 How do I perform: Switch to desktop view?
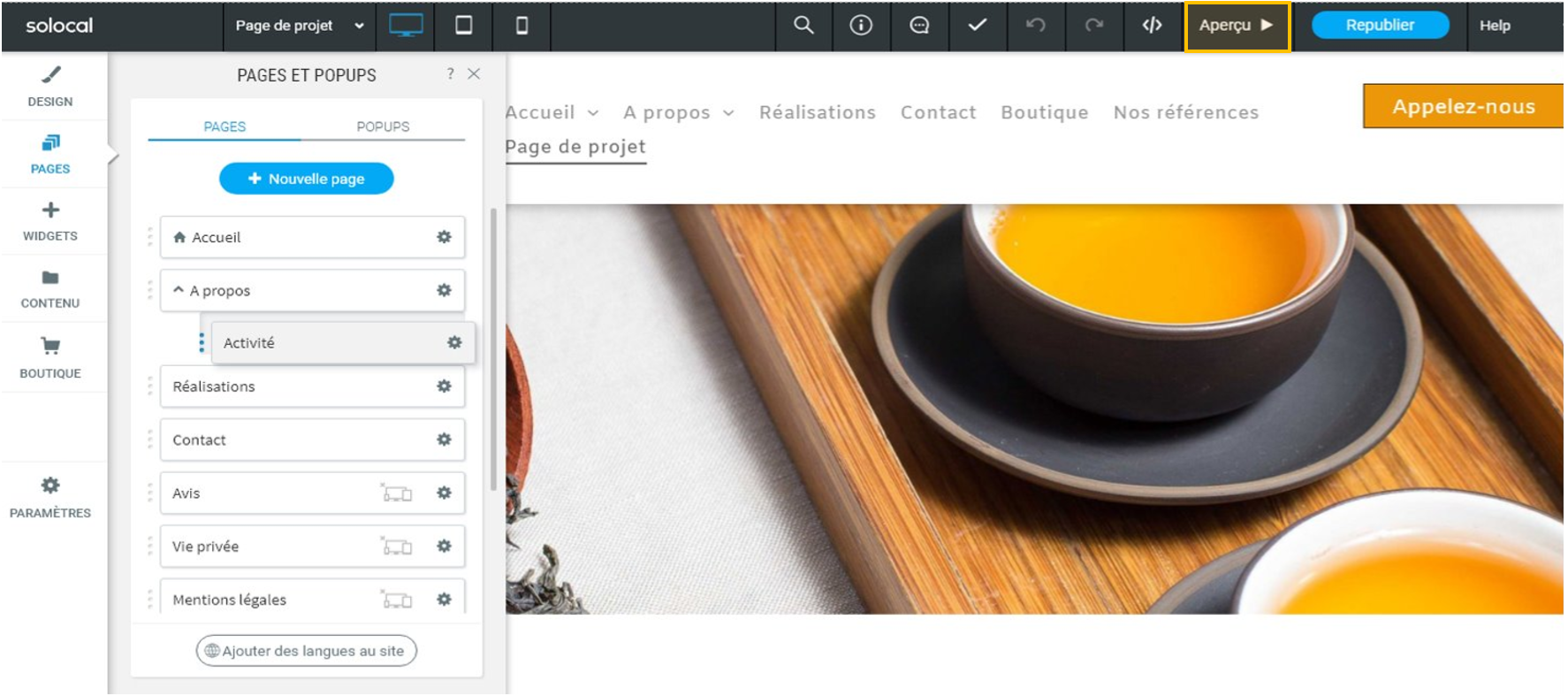406,26
